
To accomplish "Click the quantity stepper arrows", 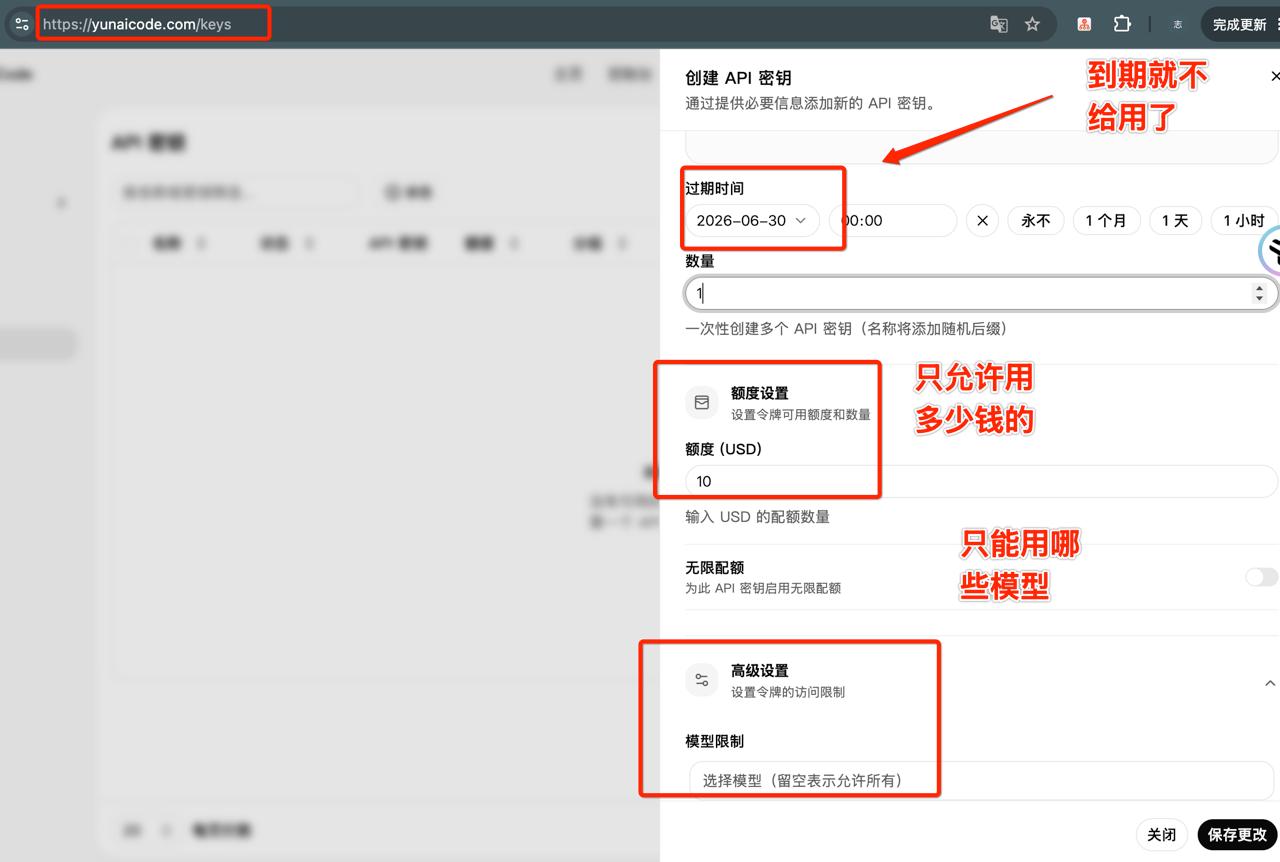I will 1259,293.
